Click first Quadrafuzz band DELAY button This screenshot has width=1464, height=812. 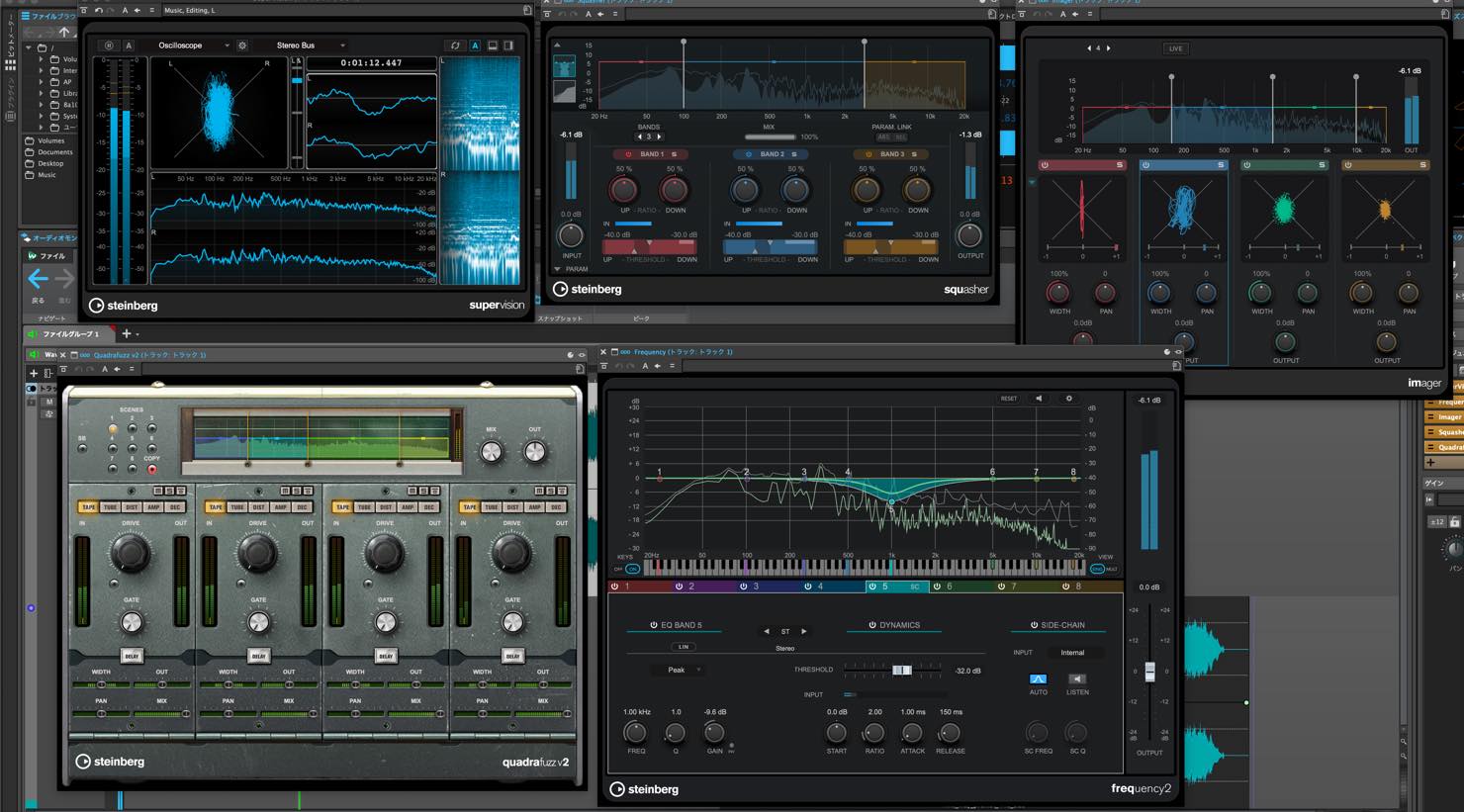[132, 656]
